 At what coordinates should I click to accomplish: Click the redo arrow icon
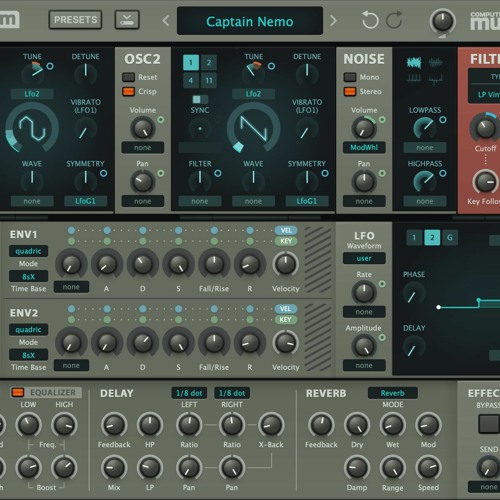(394, 20)
